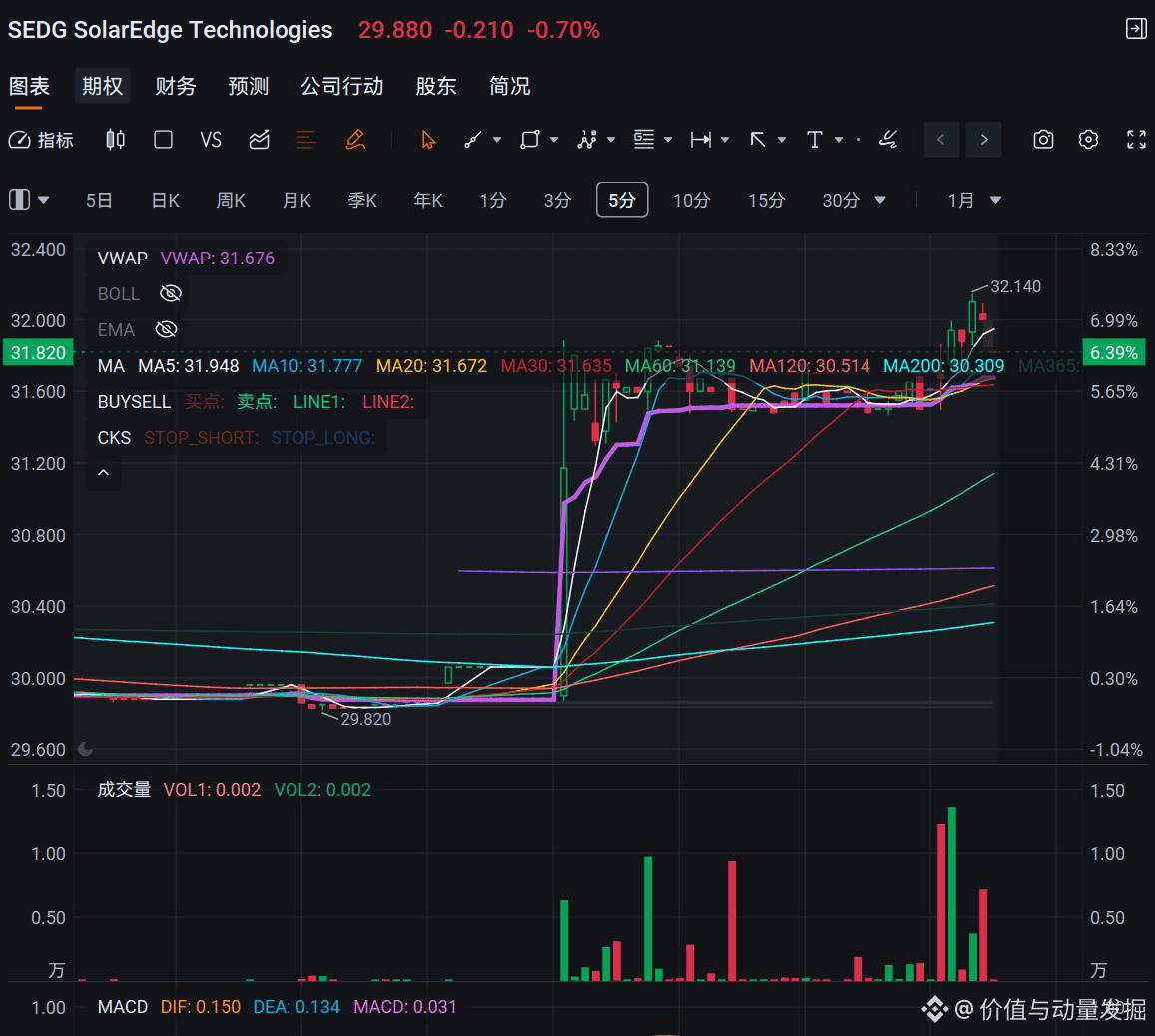The image size is (1155, 1036).
Task: Select the cursor pointer tool
Action: [428, 139]
